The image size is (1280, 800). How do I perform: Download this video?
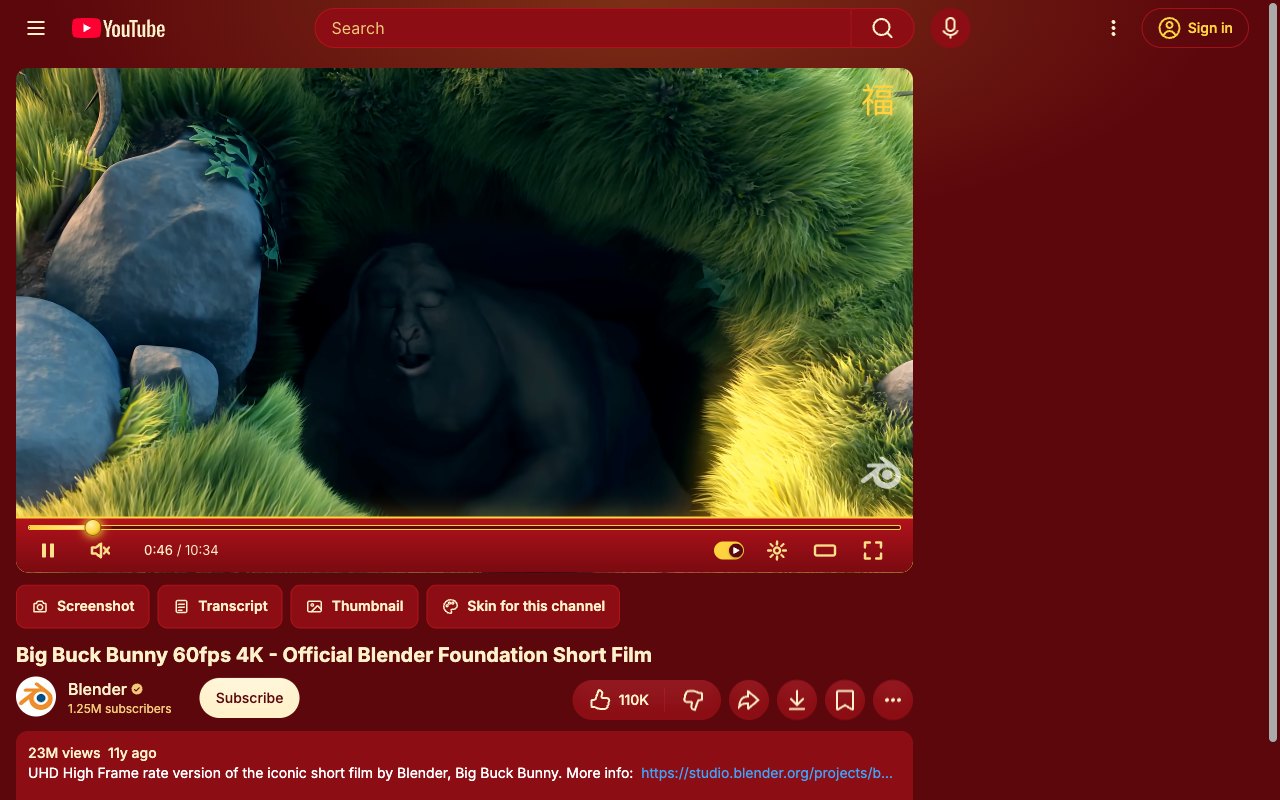tap(797, 700)
